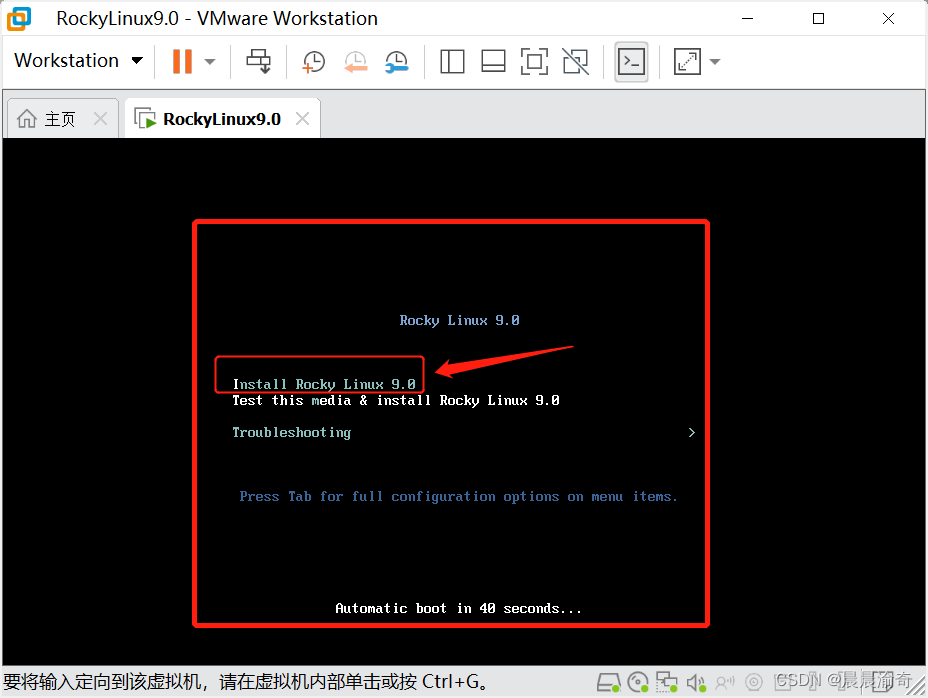
Task: Click the stretch guest display icon
Action: click(x=687, y=62)
